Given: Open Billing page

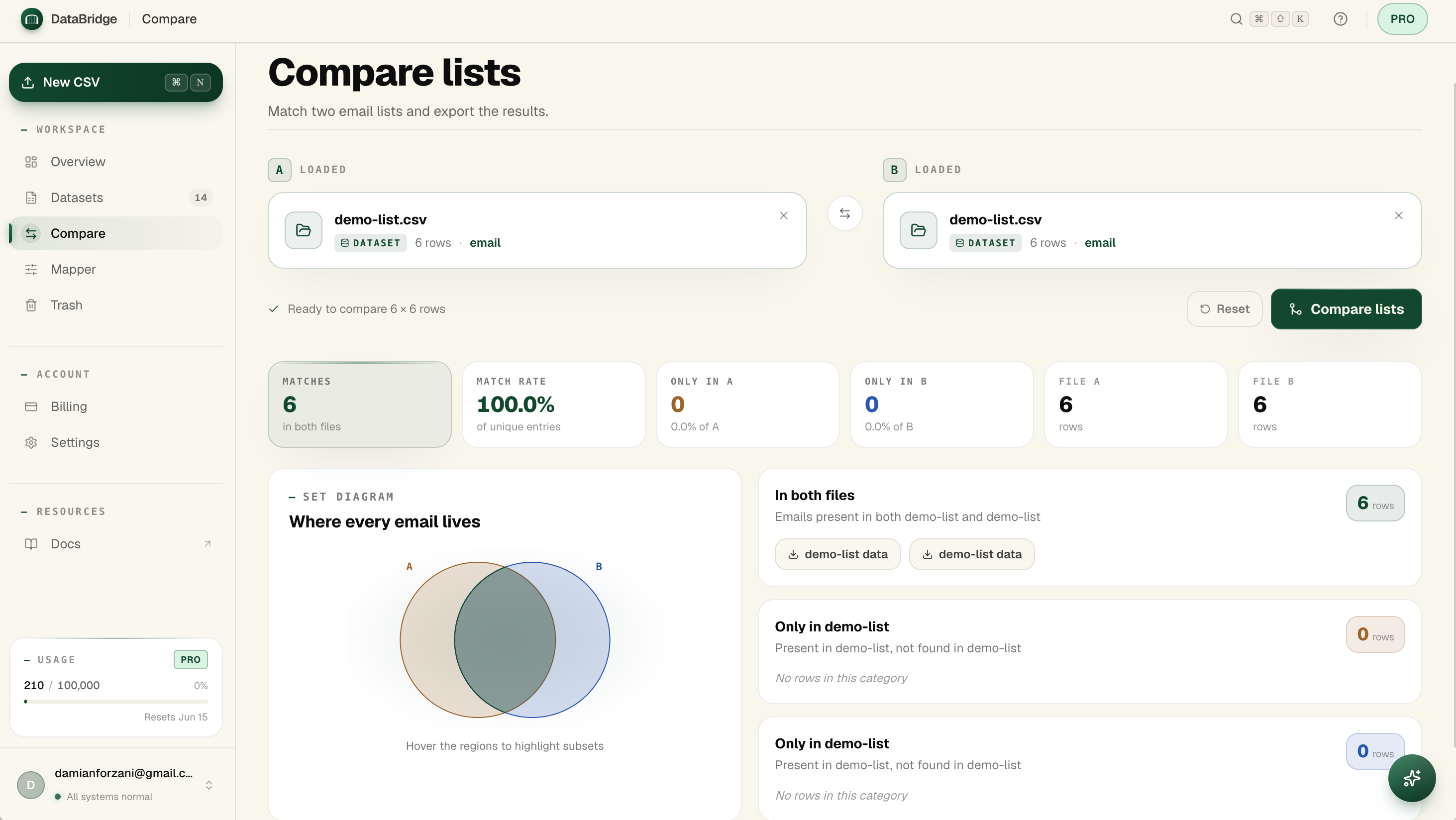Looking at the screenshot, I should click(116, 407).
